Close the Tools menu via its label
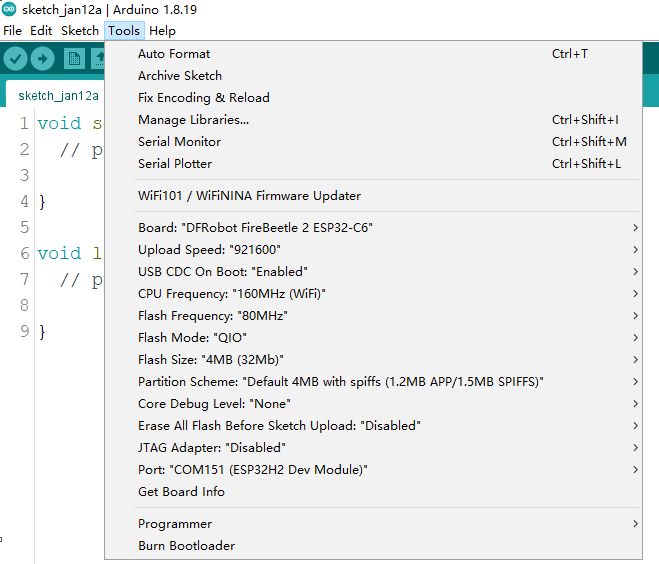 124,31
